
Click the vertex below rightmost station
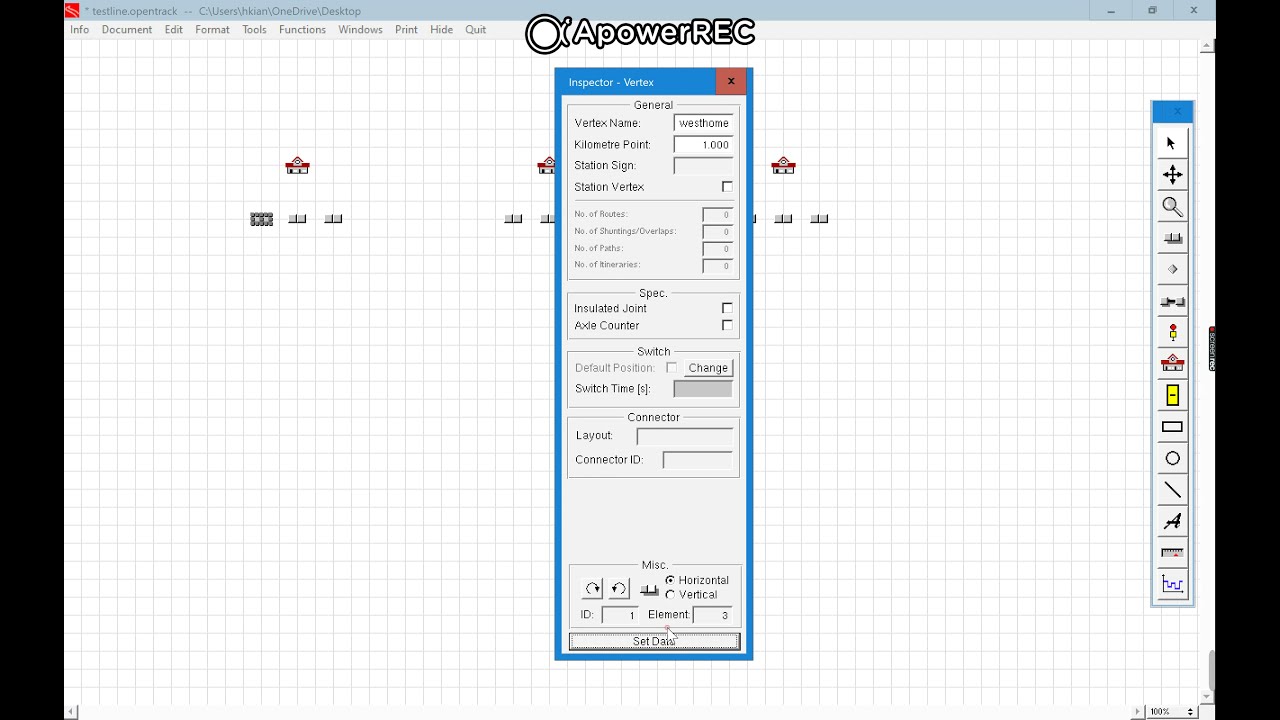tap(783, 219)
